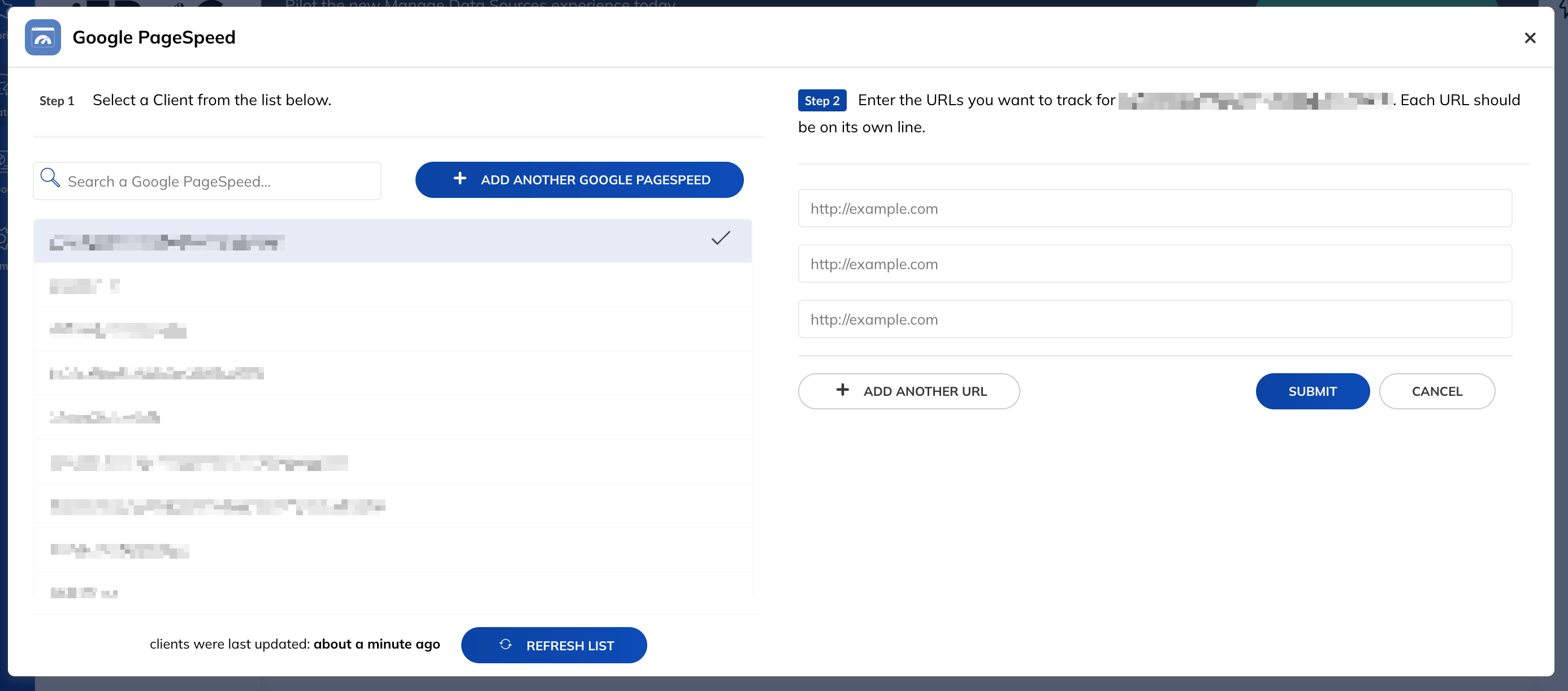Focus the Search a Google PageSpeed field
This screenshot has width=1568, height=691.
tap(207, 181)
